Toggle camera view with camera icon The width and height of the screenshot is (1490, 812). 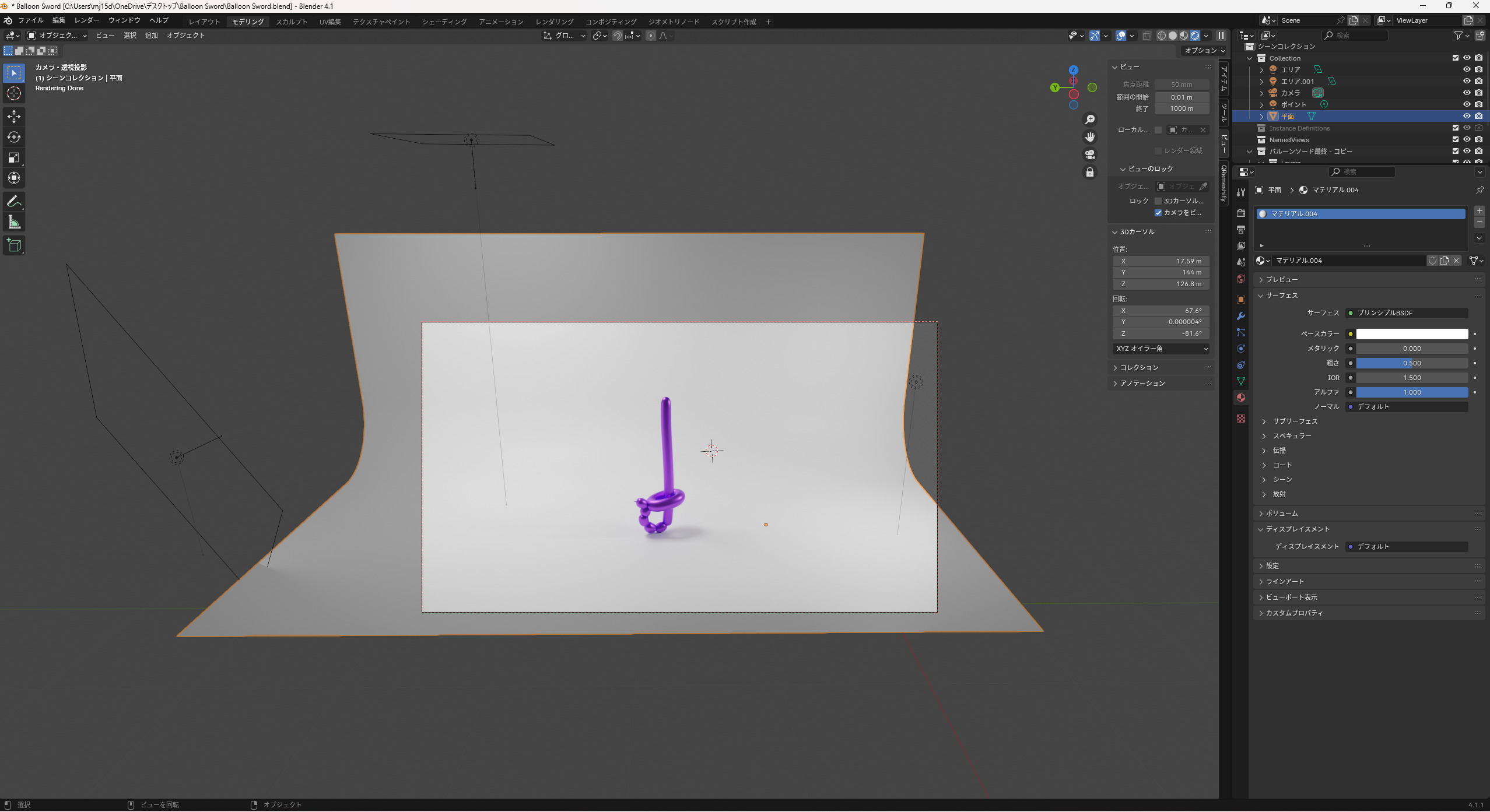click(1089, 154)
